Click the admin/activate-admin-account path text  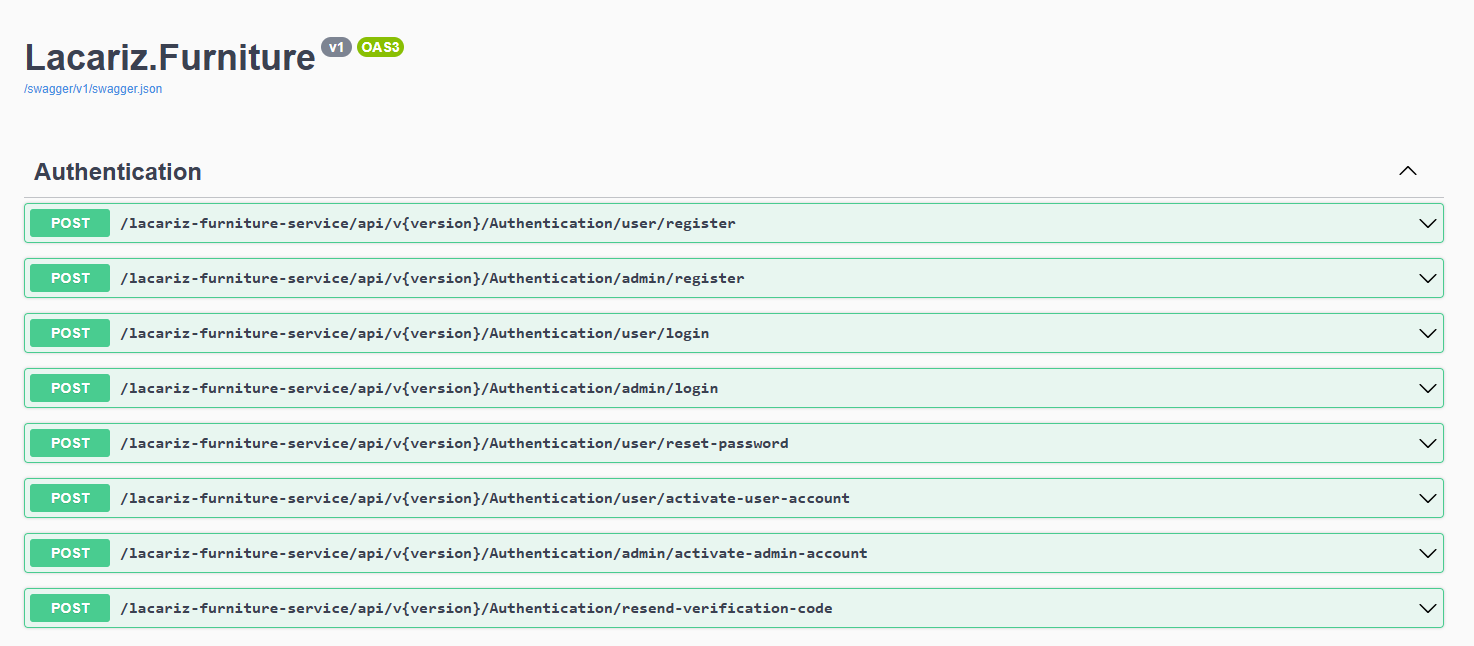(493, 553)
